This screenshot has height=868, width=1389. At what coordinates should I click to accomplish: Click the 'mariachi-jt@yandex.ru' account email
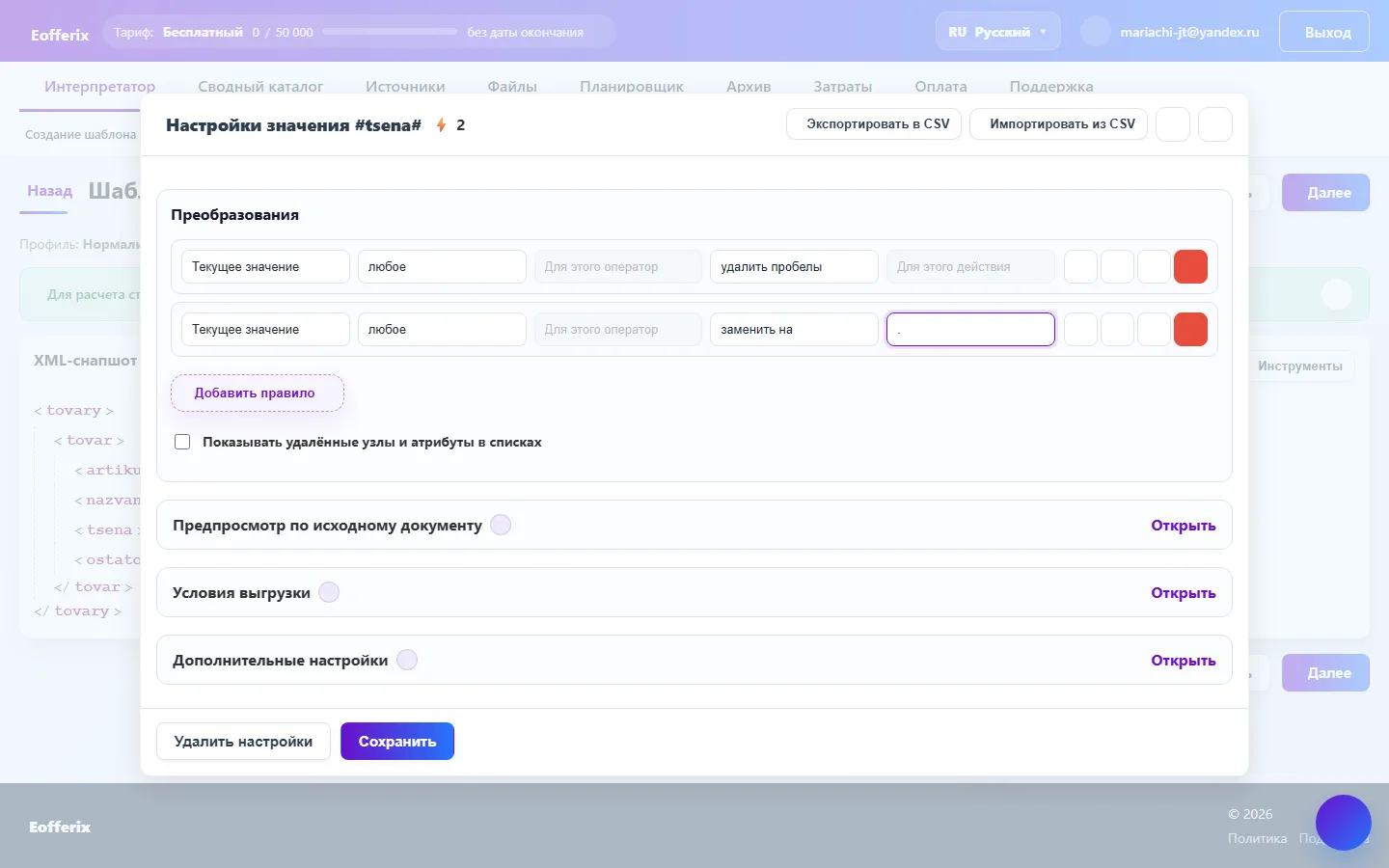1189,32
